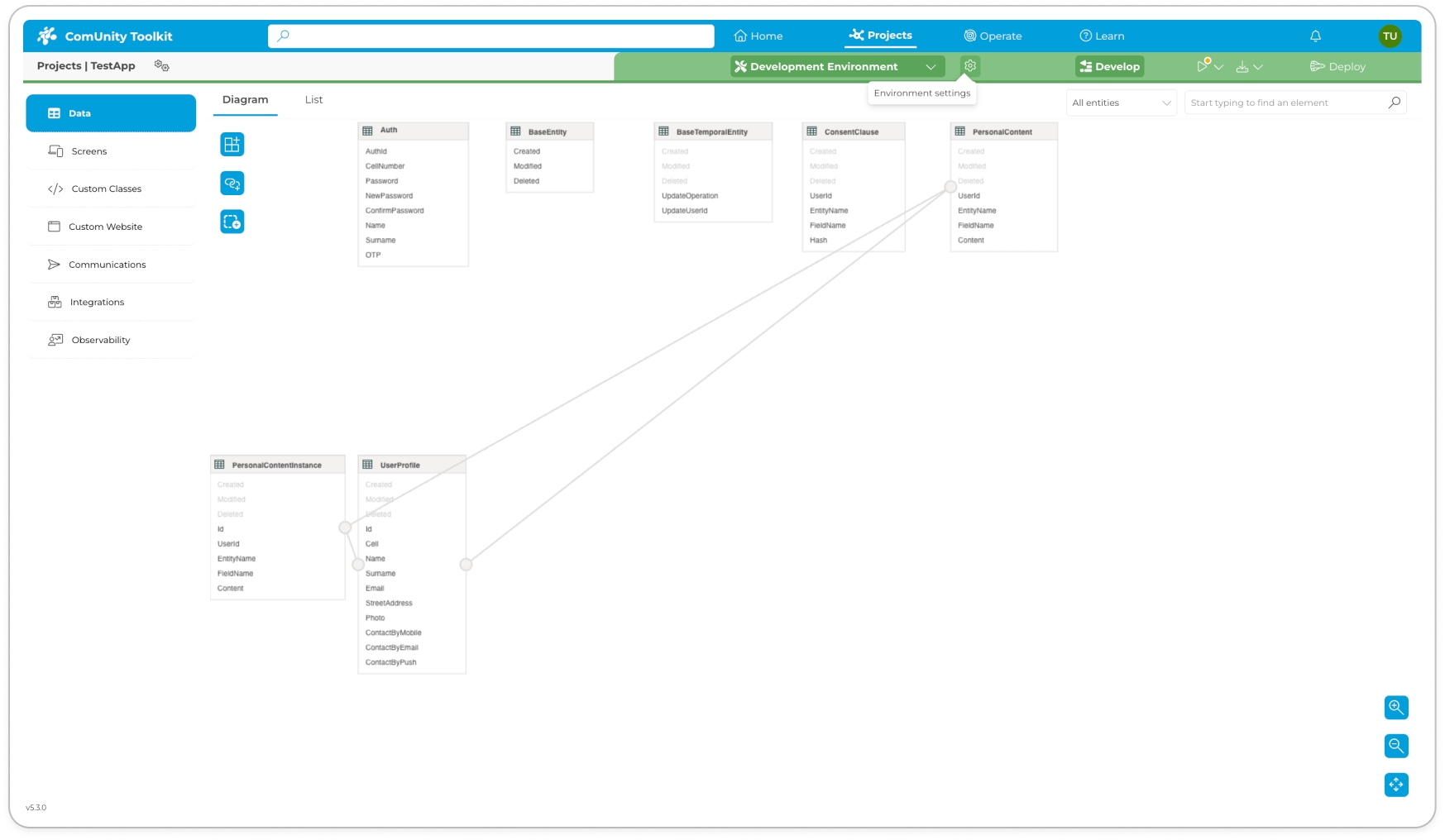
Task: Zoom out of the diagram
Action: click(1395, 746)
